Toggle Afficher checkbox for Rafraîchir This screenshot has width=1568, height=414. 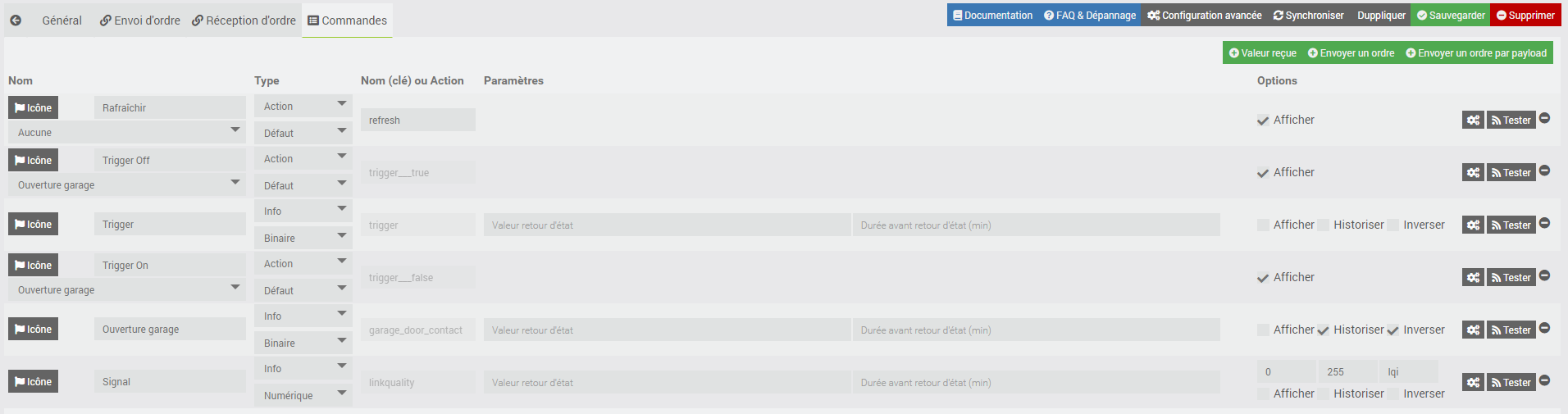pos(1263,121)
